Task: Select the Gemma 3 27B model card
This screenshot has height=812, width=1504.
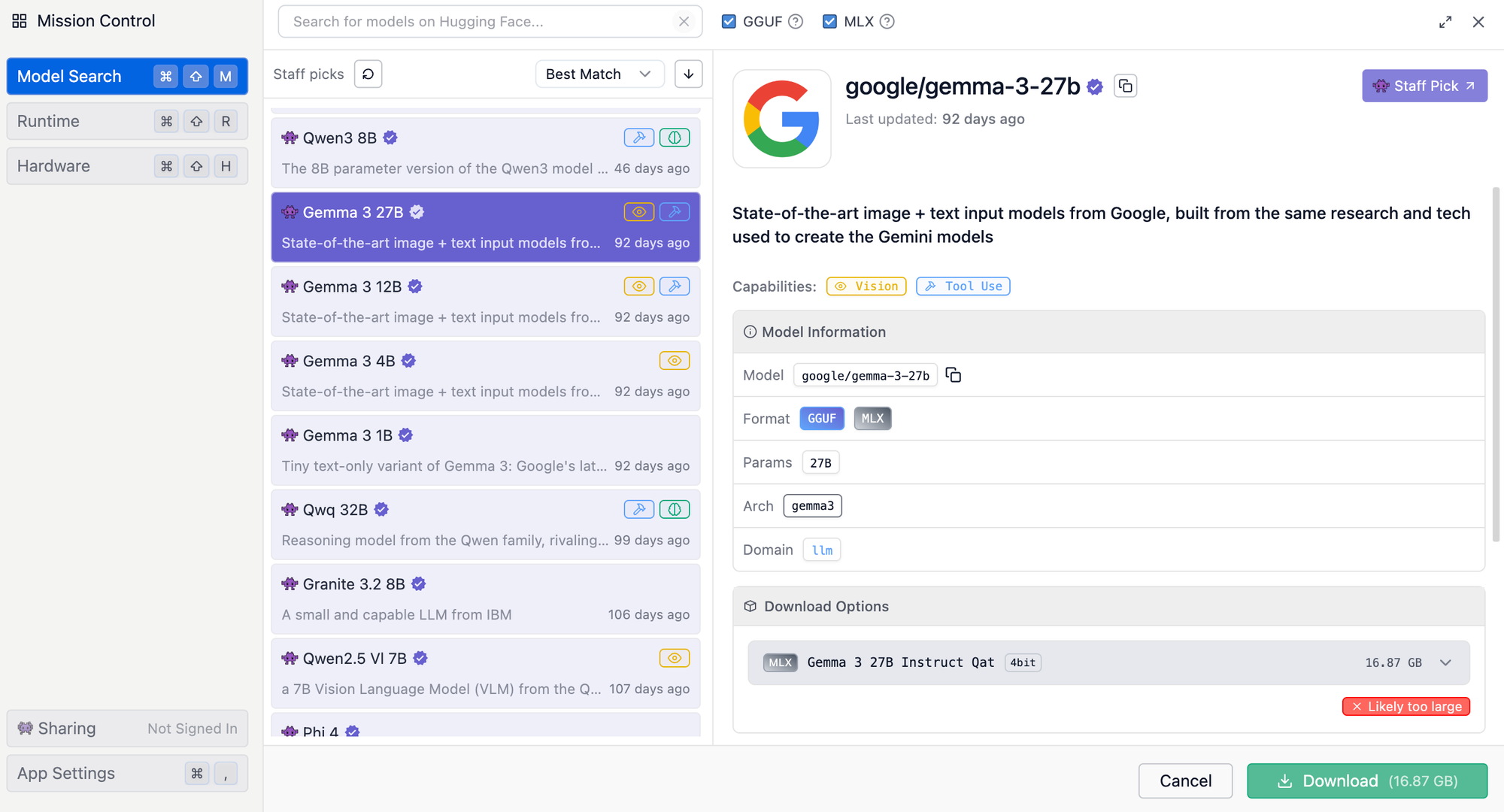Action: 486,227
